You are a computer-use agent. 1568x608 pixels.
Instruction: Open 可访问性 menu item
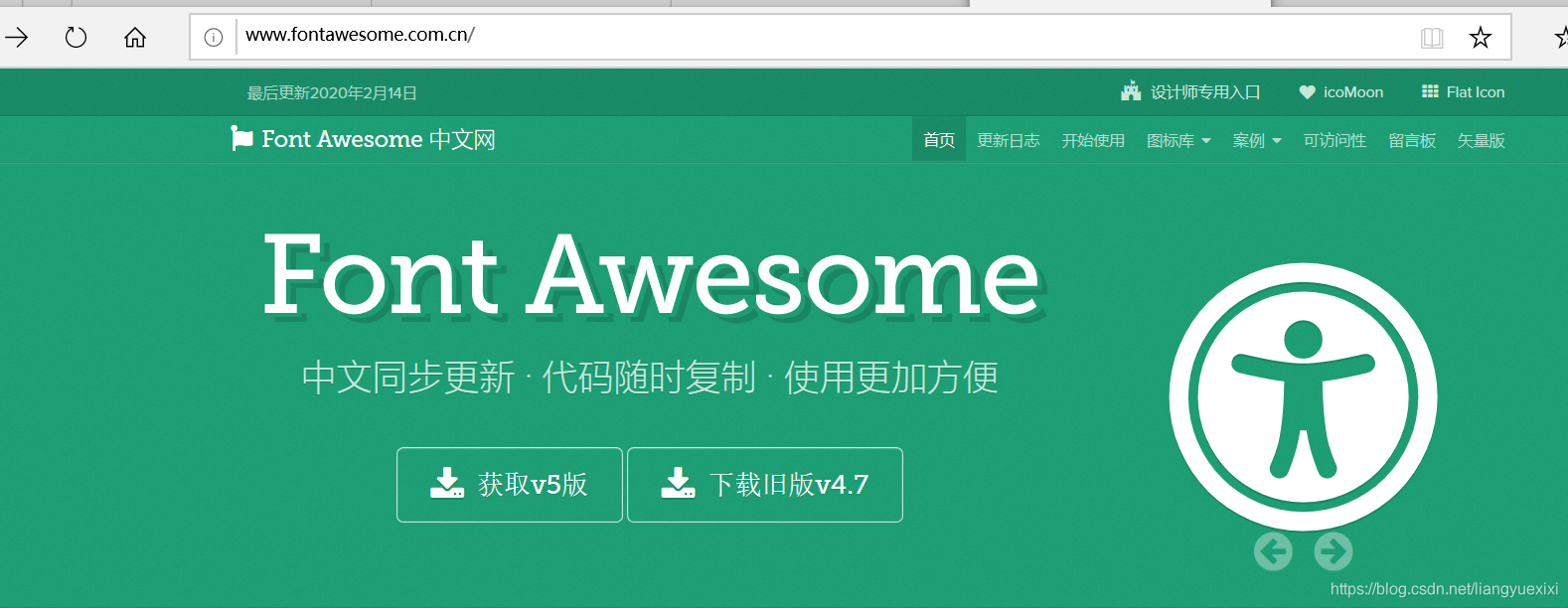[1334, 140]
